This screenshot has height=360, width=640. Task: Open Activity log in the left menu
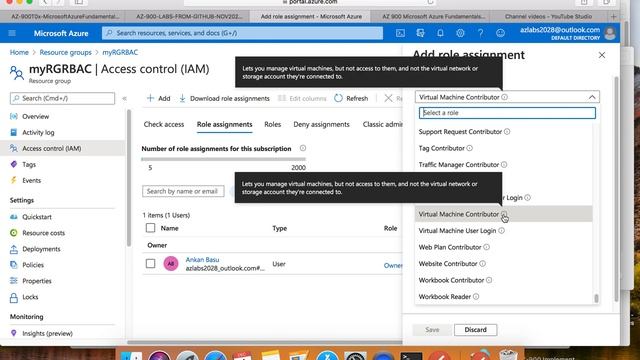point(38,132)
